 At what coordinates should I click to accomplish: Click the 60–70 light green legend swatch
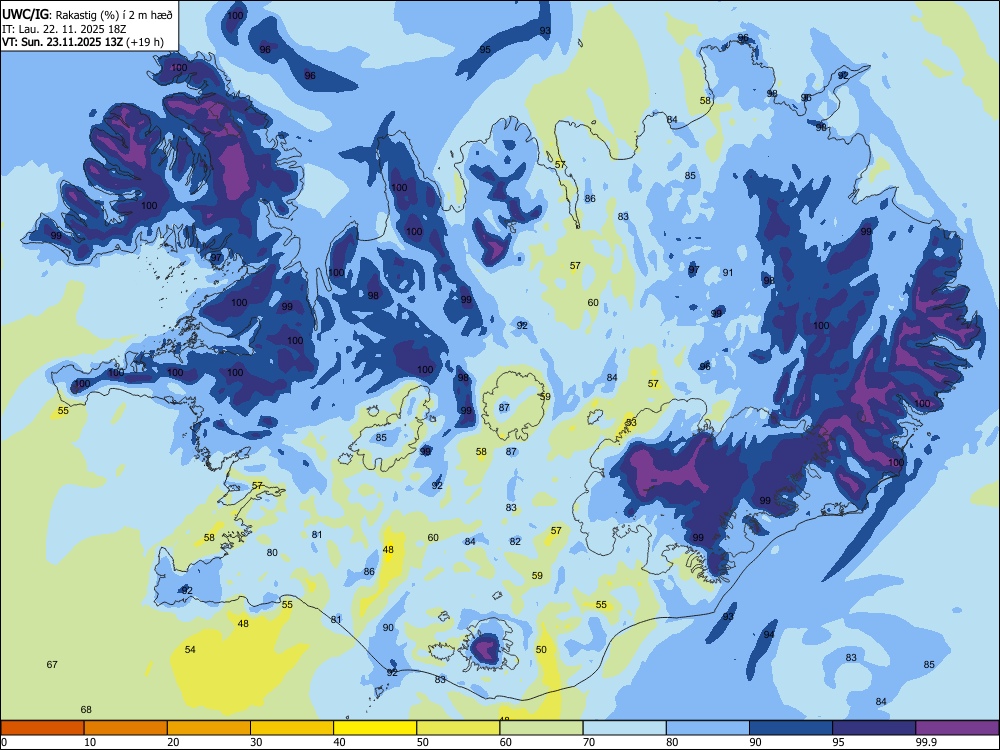tap(541, 728)
